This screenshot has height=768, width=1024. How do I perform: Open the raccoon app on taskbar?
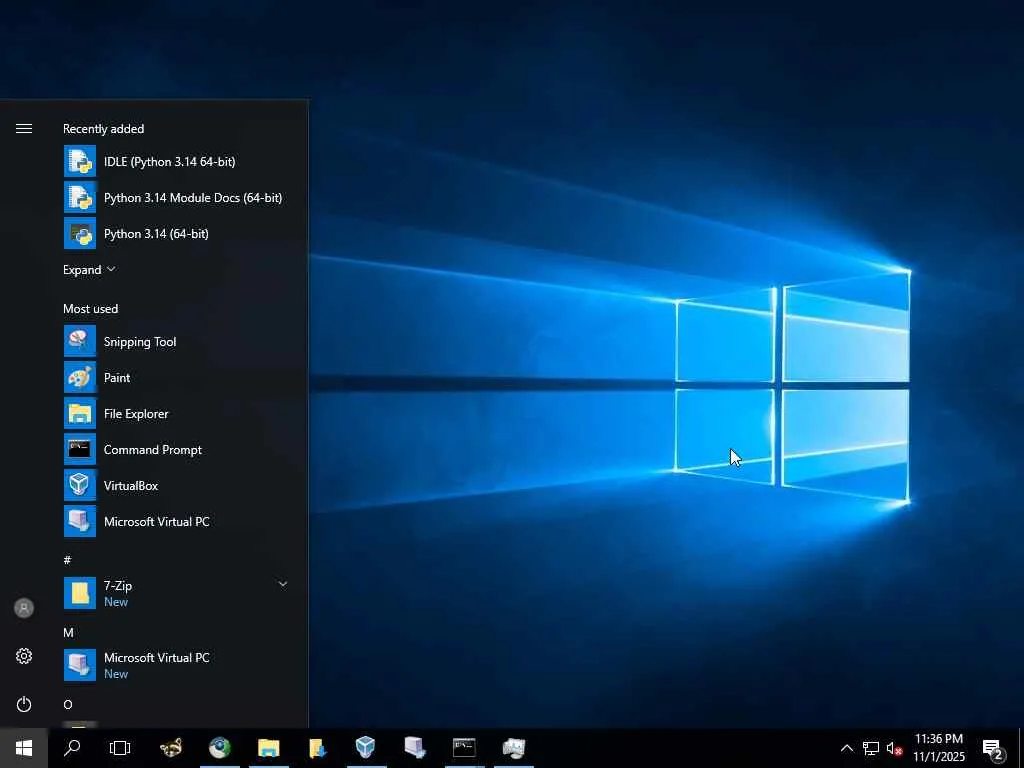[x=171, y=748]
